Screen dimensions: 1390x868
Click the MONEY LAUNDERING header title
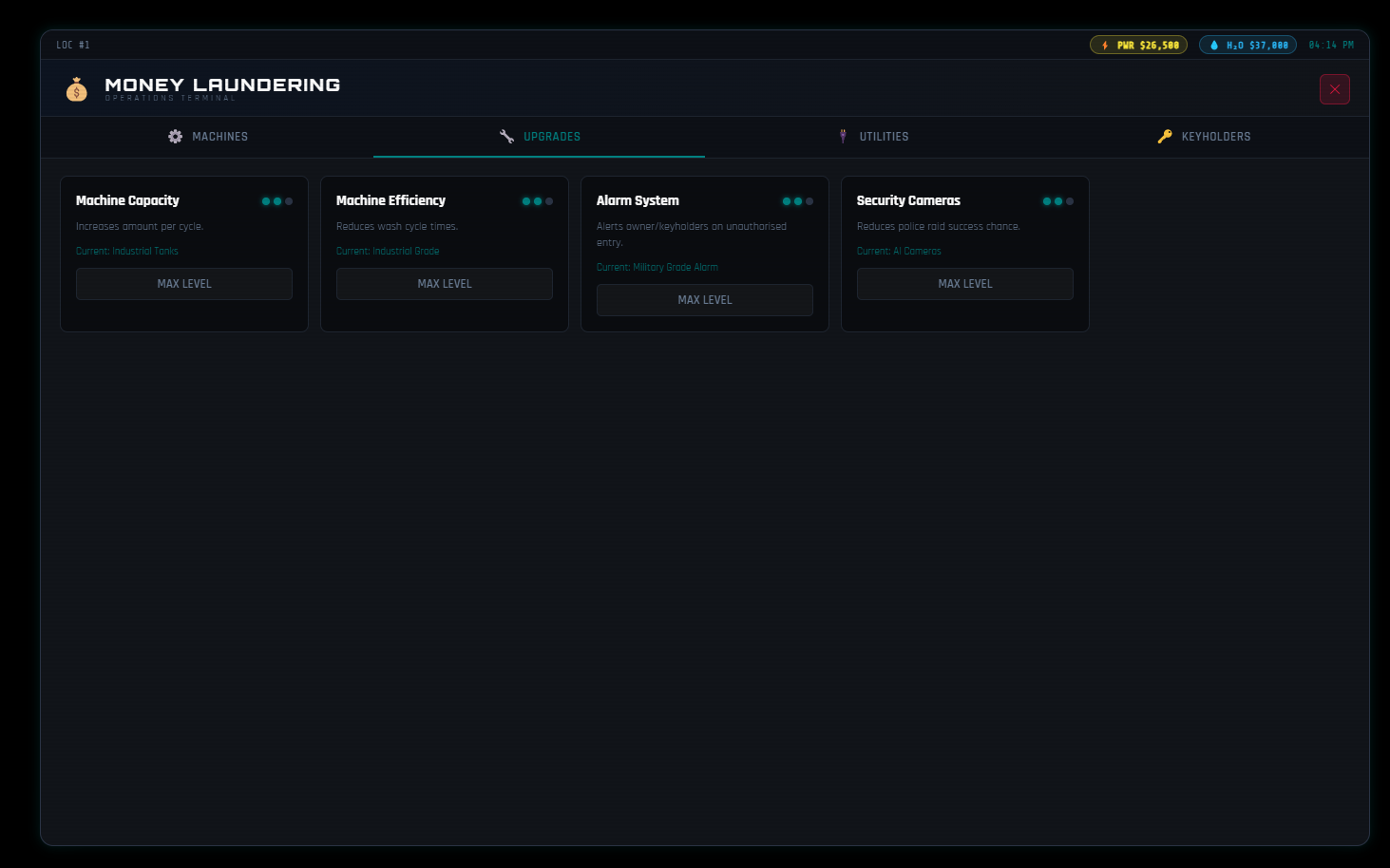(222, 85)
